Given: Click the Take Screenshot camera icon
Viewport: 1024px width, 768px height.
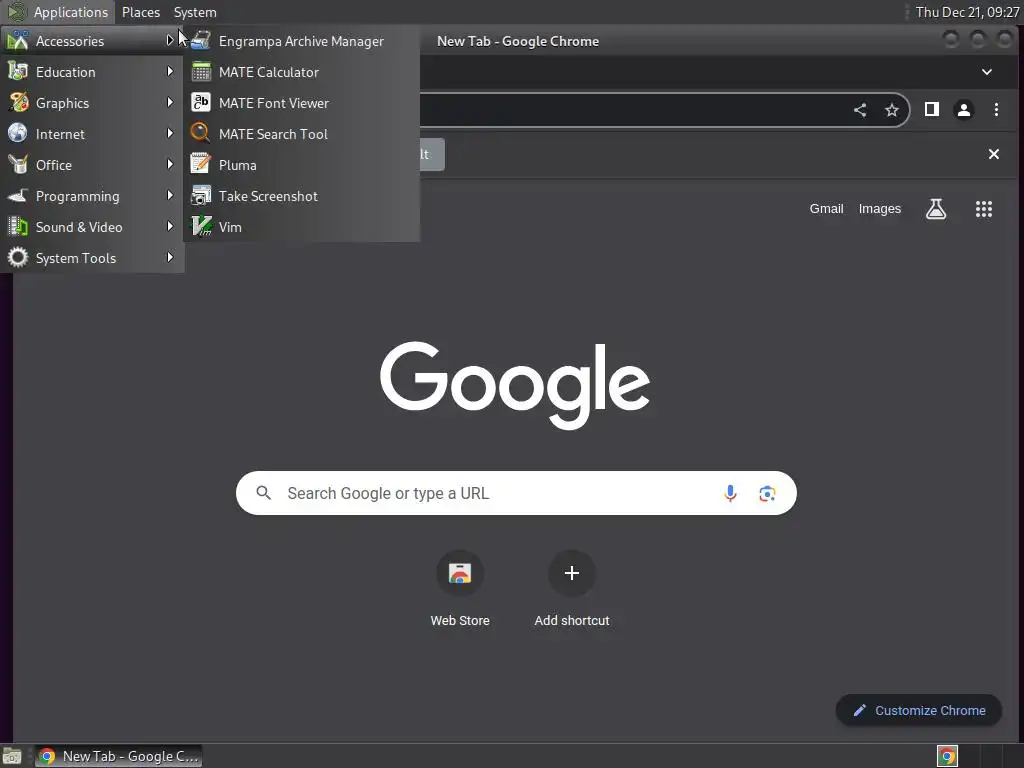Looking at the screenshot, I should [200, 196].
